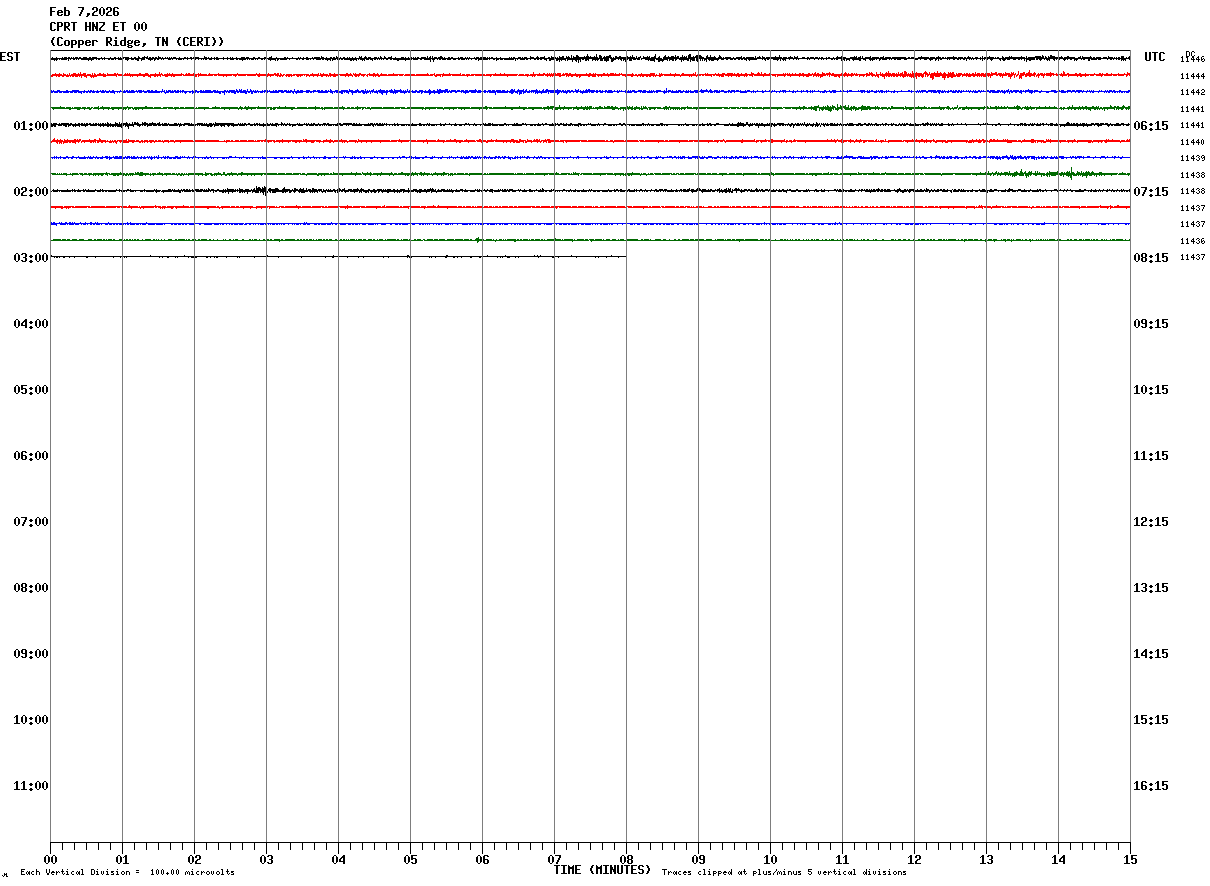The image size is (1210, 886).
Task: Click the 13:15 UTC time label
Action: point(1151,588)
